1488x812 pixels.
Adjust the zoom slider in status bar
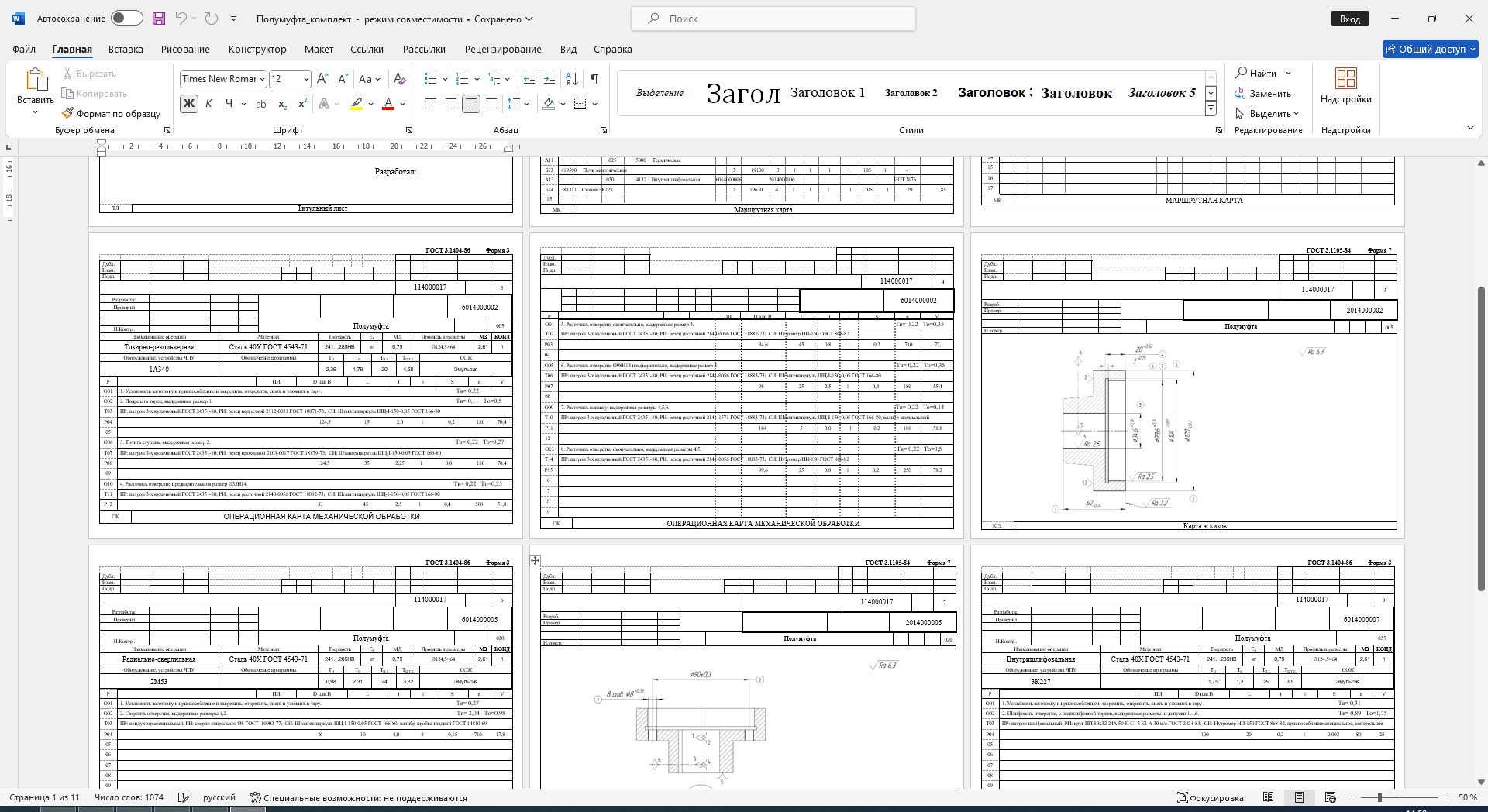[x=1379, y=797]
